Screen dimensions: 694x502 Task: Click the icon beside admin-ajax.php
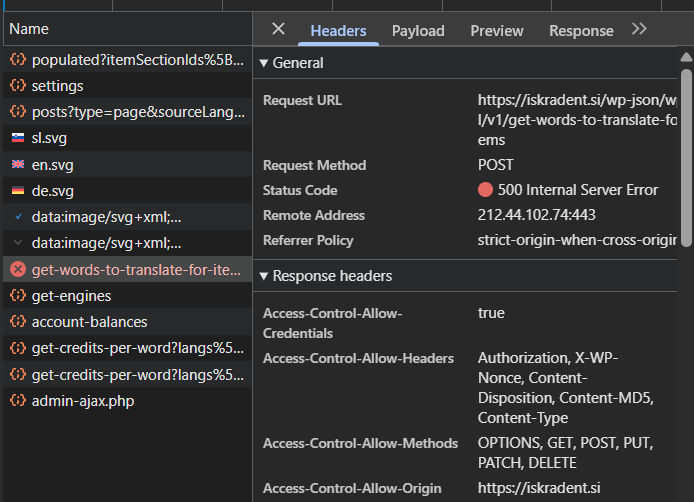coord(17,401)
